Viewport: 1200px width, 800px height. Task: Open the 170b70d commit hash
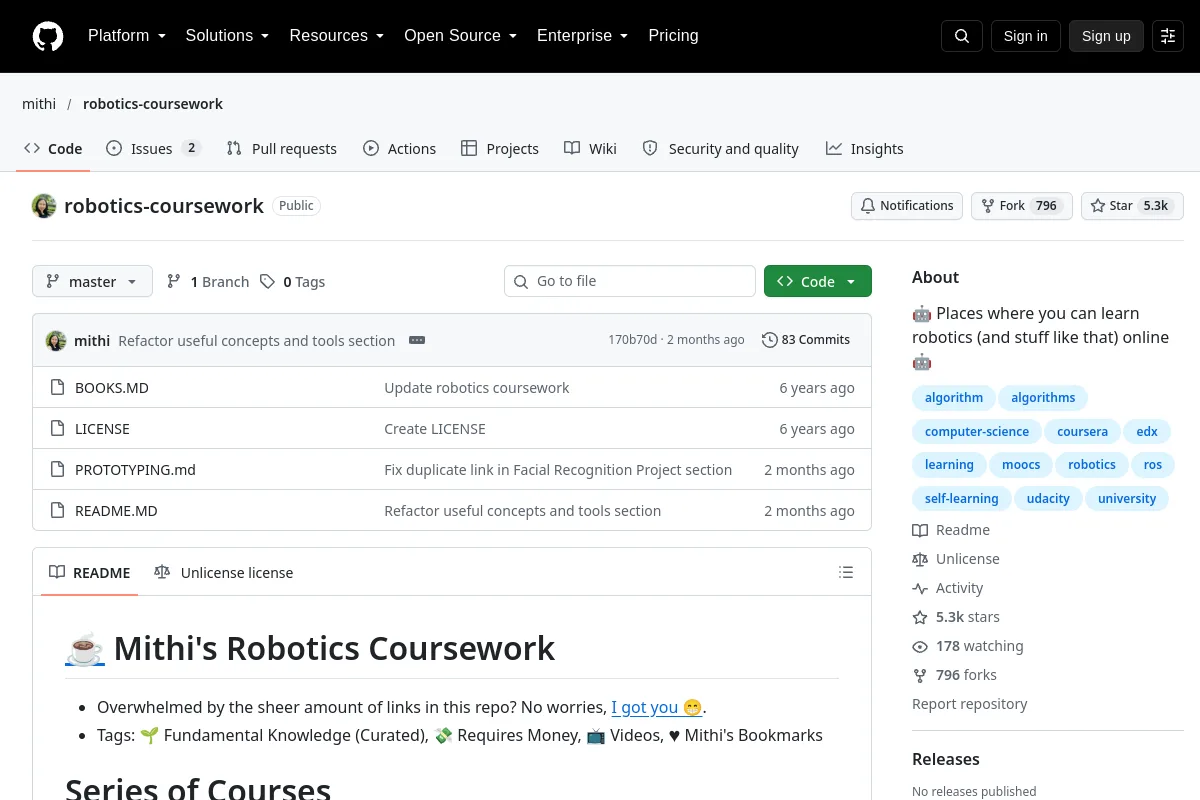coord(633,340)
